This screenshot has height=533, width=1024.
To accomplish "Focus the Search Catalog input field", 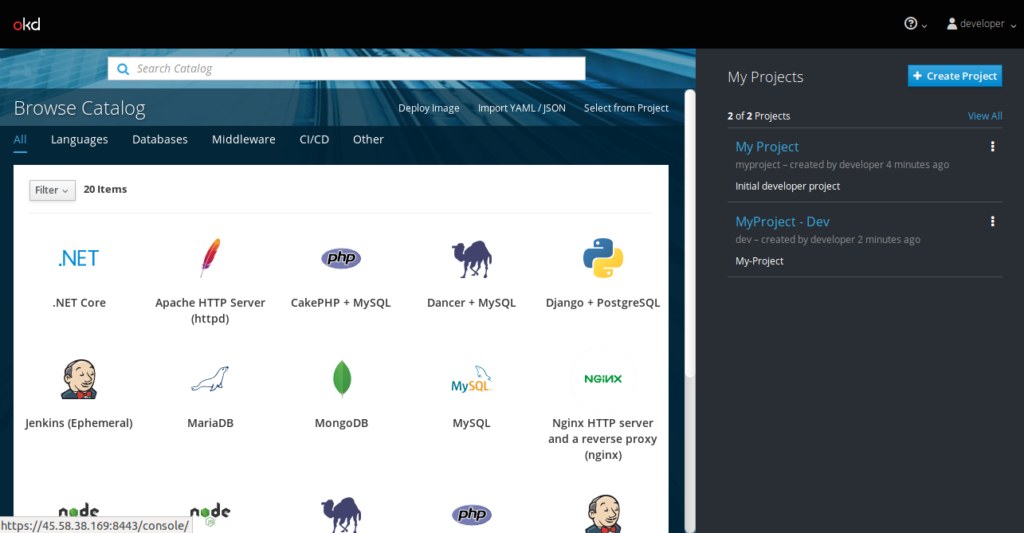I will (x=346, y=69).
